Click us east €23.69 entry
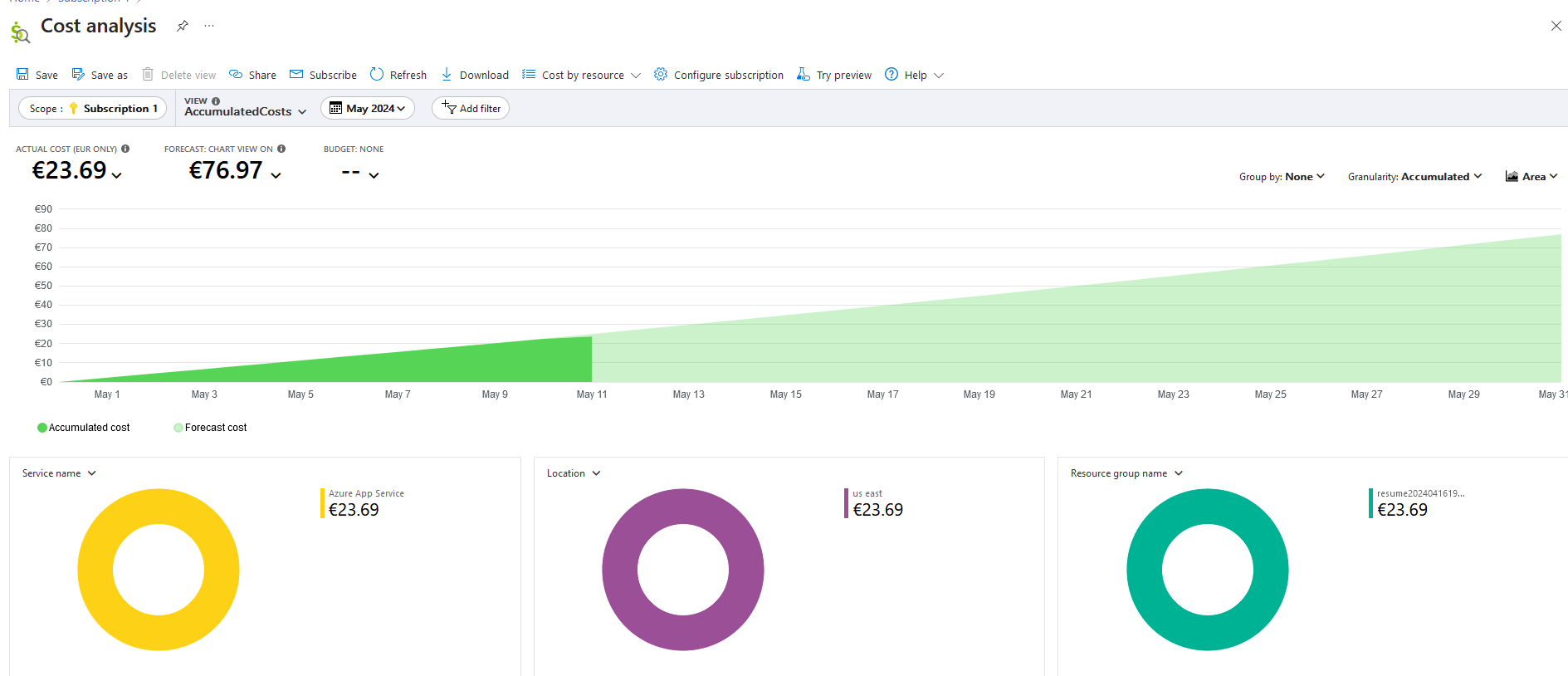Screen dimensions: 1568x676 pyautogui.click(x=874, y=503)
